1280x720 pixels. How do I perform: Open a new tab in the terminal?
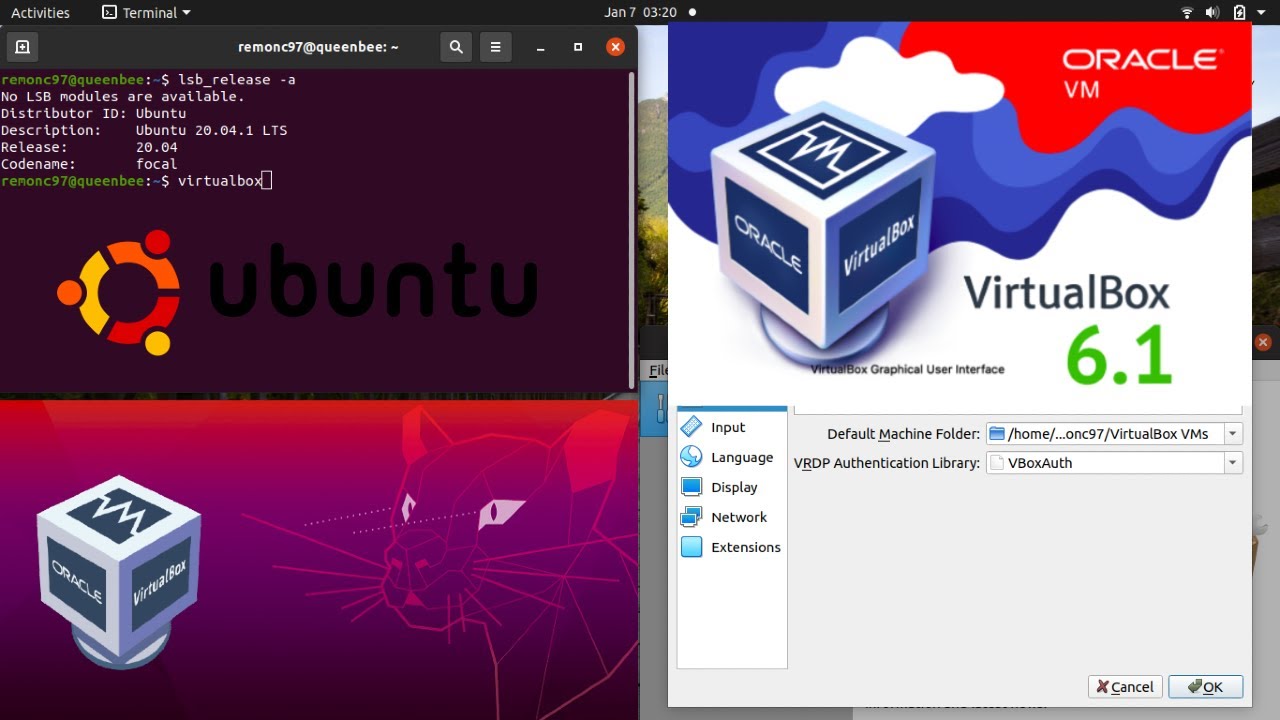[x=22, y=47]
